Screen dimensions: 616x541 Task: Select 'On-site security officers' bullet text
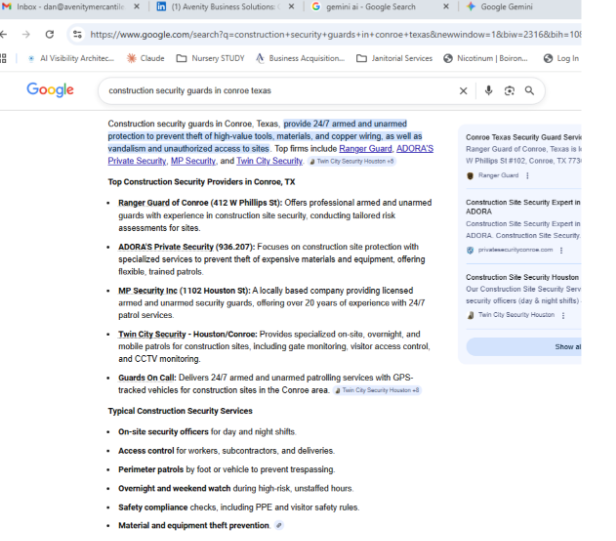[x=163, y=432]
